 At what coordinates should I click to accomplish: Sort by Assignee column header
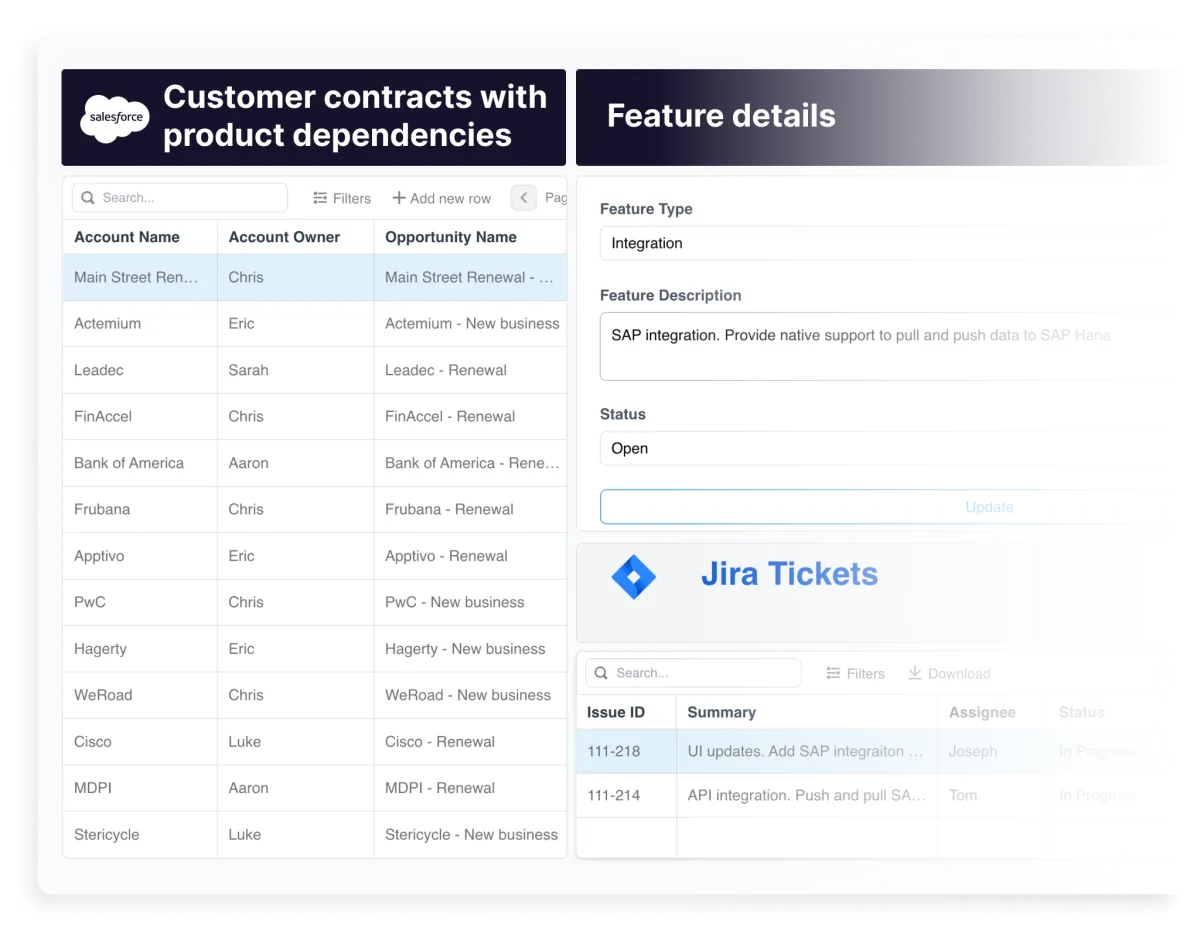(x=982, y=712)
